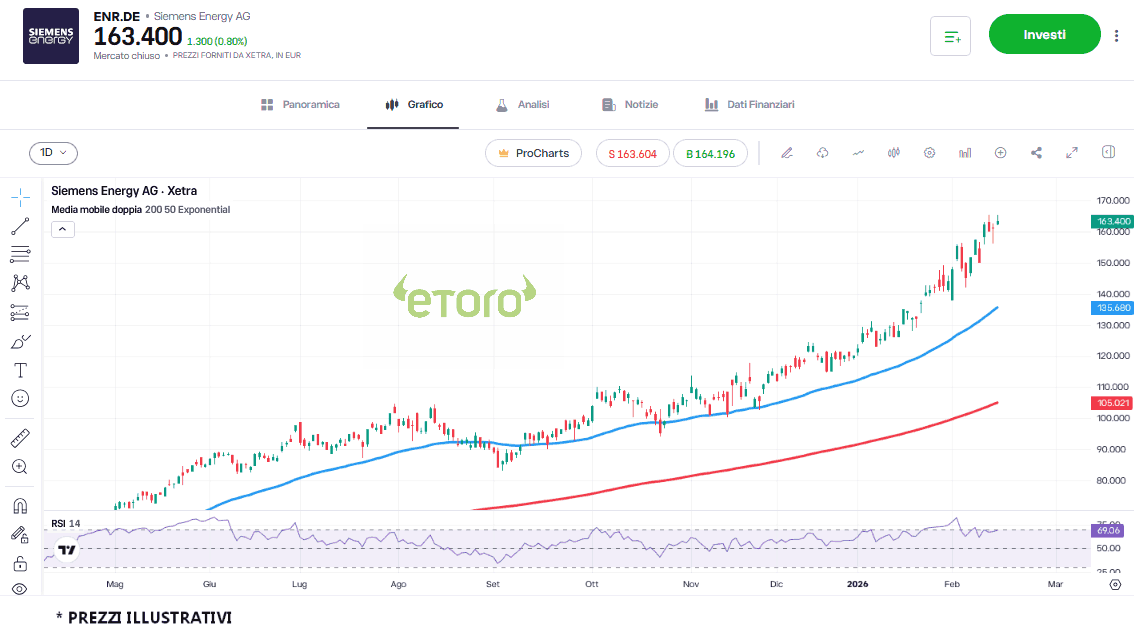
Task: Select the ruler measure tool
Action: pyautogui.click(x=20, y=438)
